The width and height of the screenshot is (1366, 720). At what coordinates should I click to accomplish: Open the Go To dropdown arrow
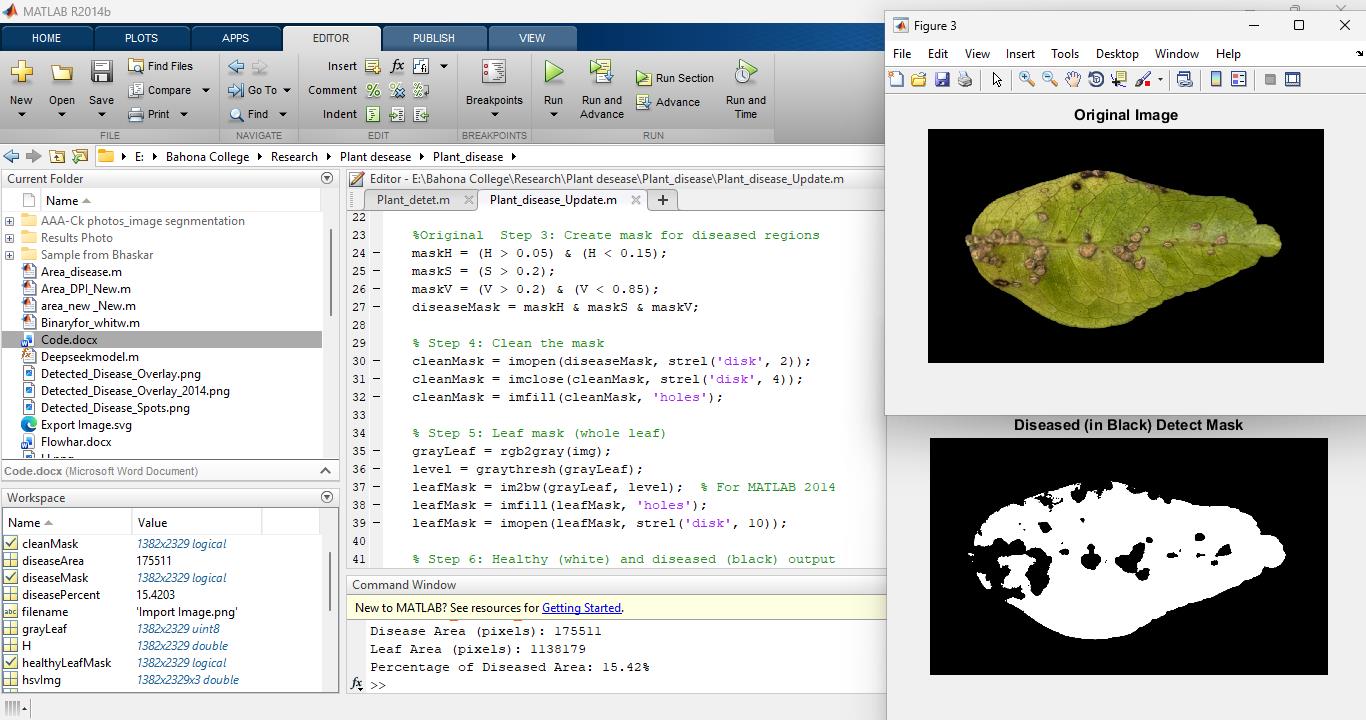(286, 90)
